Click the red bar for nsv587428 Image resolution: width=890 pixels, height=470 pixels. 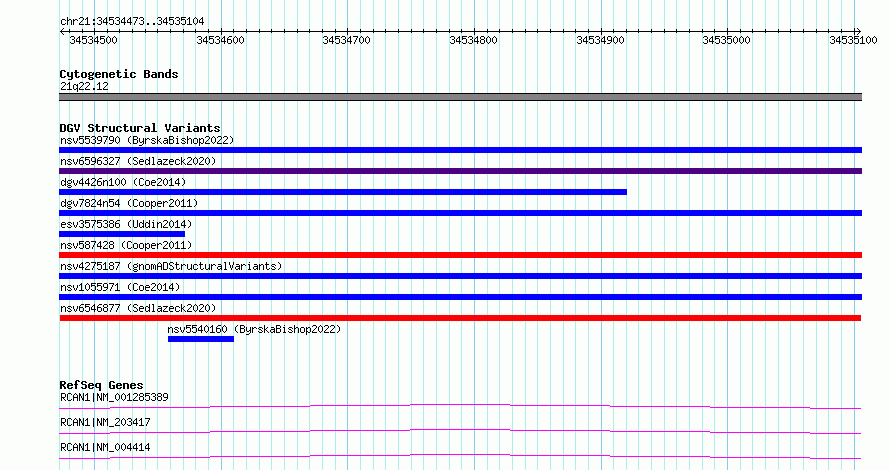tap(460, 255)
